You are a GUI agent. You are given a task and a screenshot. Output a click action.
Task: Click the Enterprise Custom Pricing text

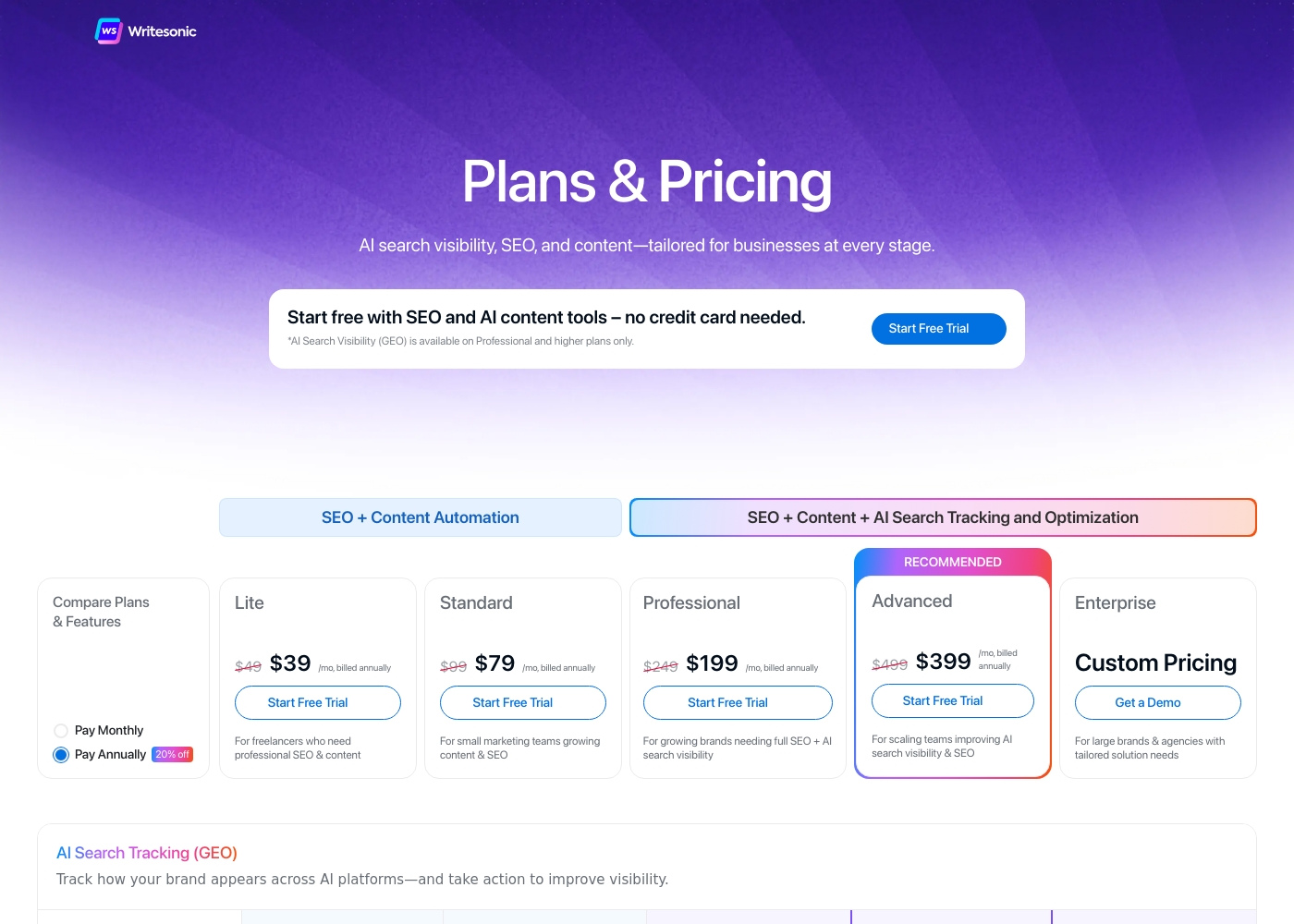(x=1155, y=663)
